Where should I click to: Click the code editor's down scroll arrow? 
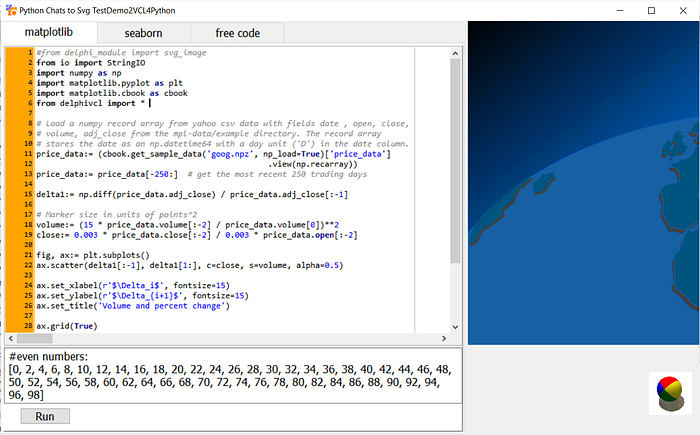tap(455, 327)
